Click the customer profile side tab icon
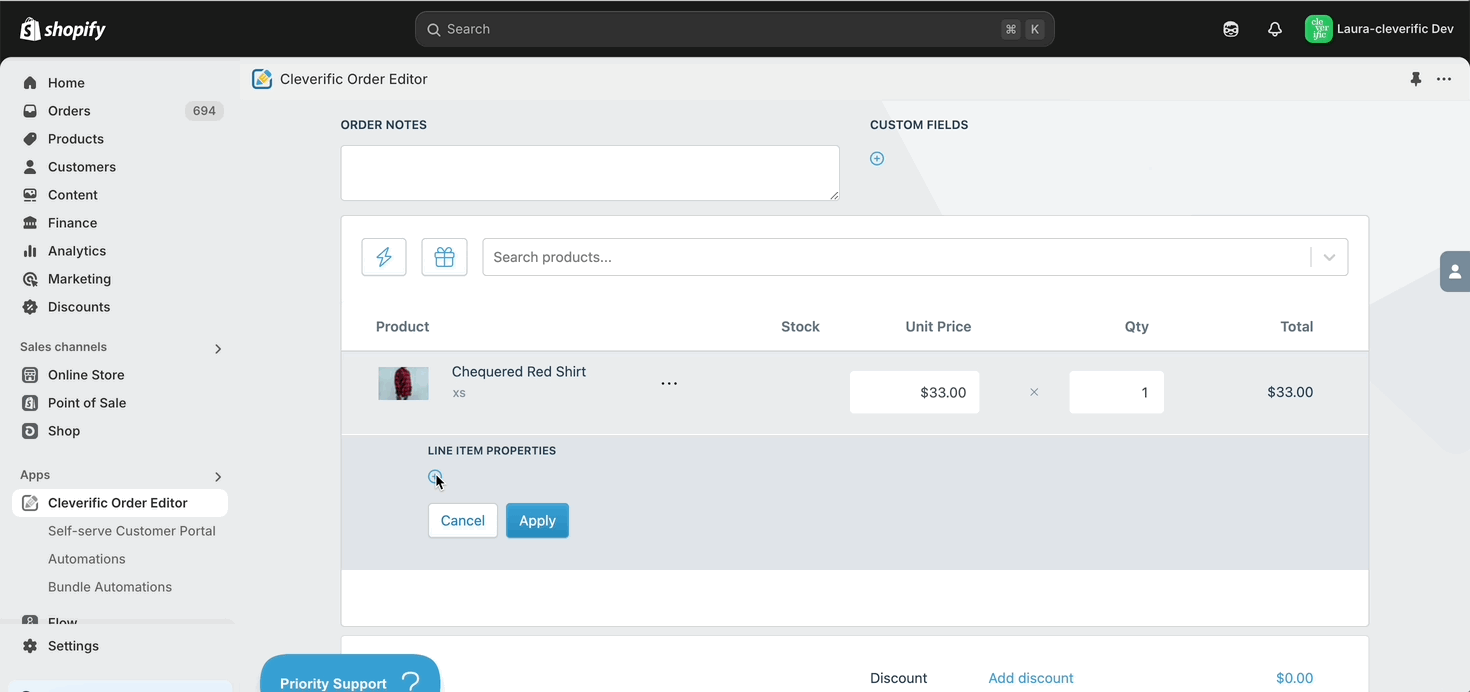This screenshot has height=692, width=1470. click(x=1455, y=271)
